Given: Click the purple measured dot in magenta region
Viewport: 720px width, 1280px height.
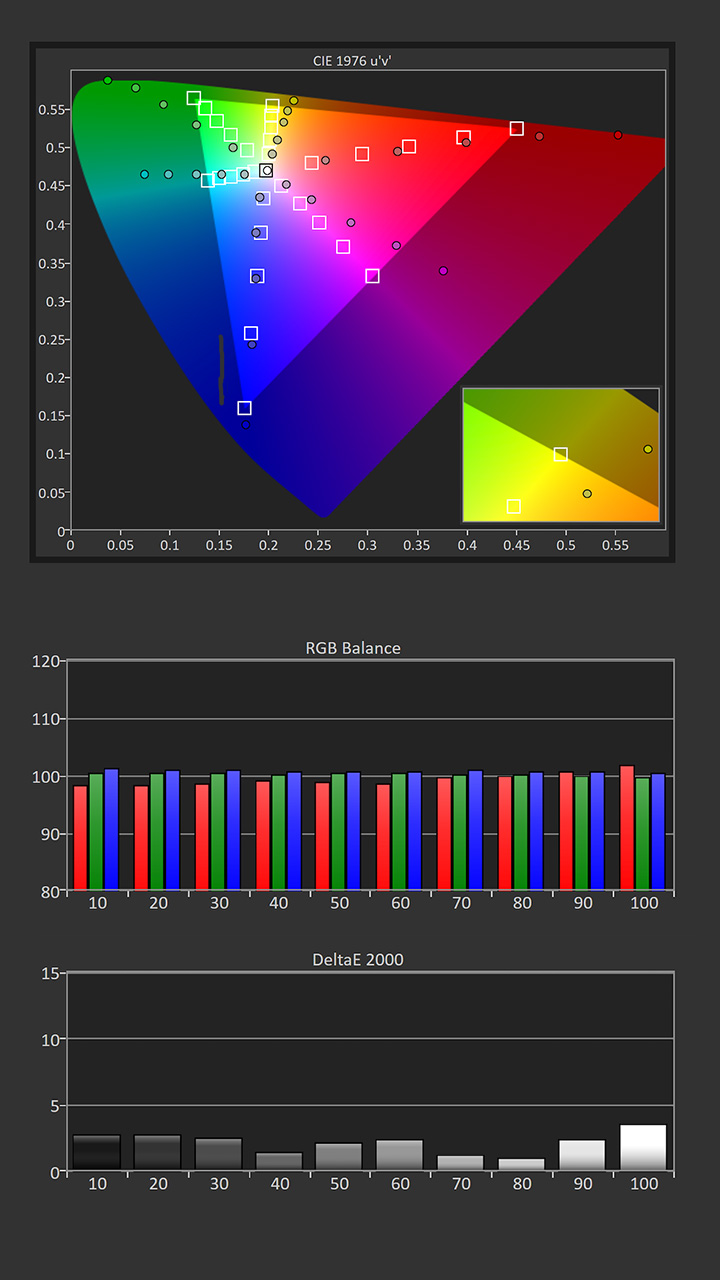Looking at the screenshot, I should 443,271.
